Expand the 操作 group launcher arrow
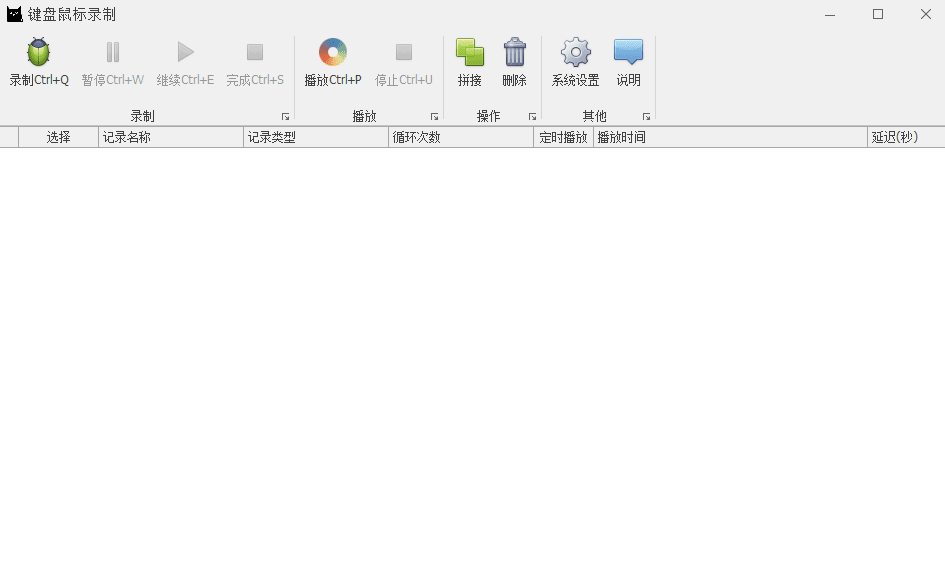The width and height of the screenshot is (945, 587). [x=532, y=117]
